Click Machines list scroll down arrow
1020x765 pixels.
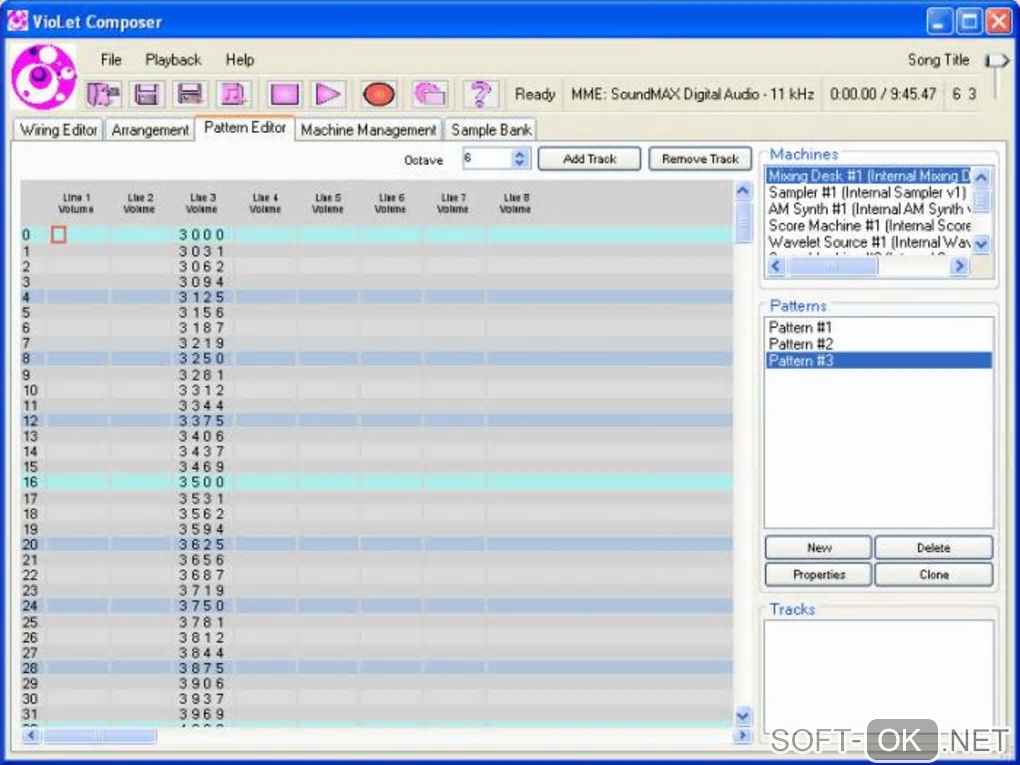(x=981, y=244)
